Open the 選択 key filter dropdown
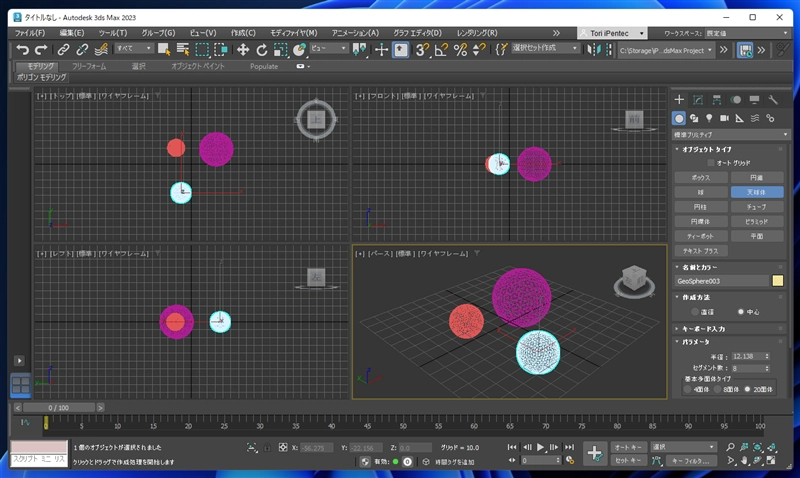 click(683, 447)
